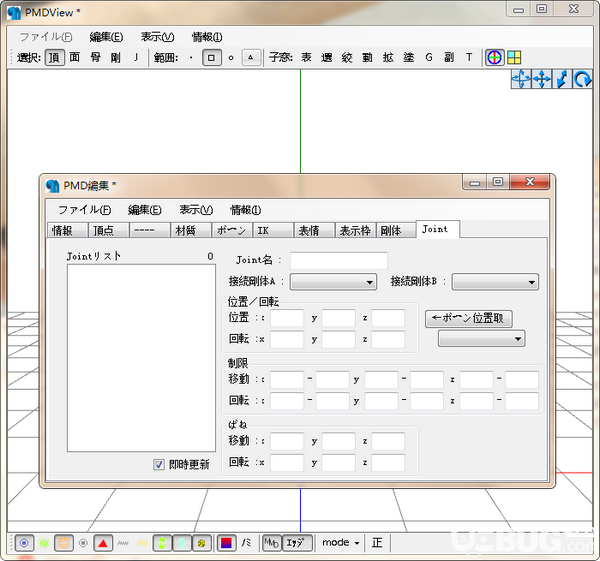The width and height of the screenshot is (600, 561).
Task: Click the red-blue gradient square icon
Action: tap(227, 543)
